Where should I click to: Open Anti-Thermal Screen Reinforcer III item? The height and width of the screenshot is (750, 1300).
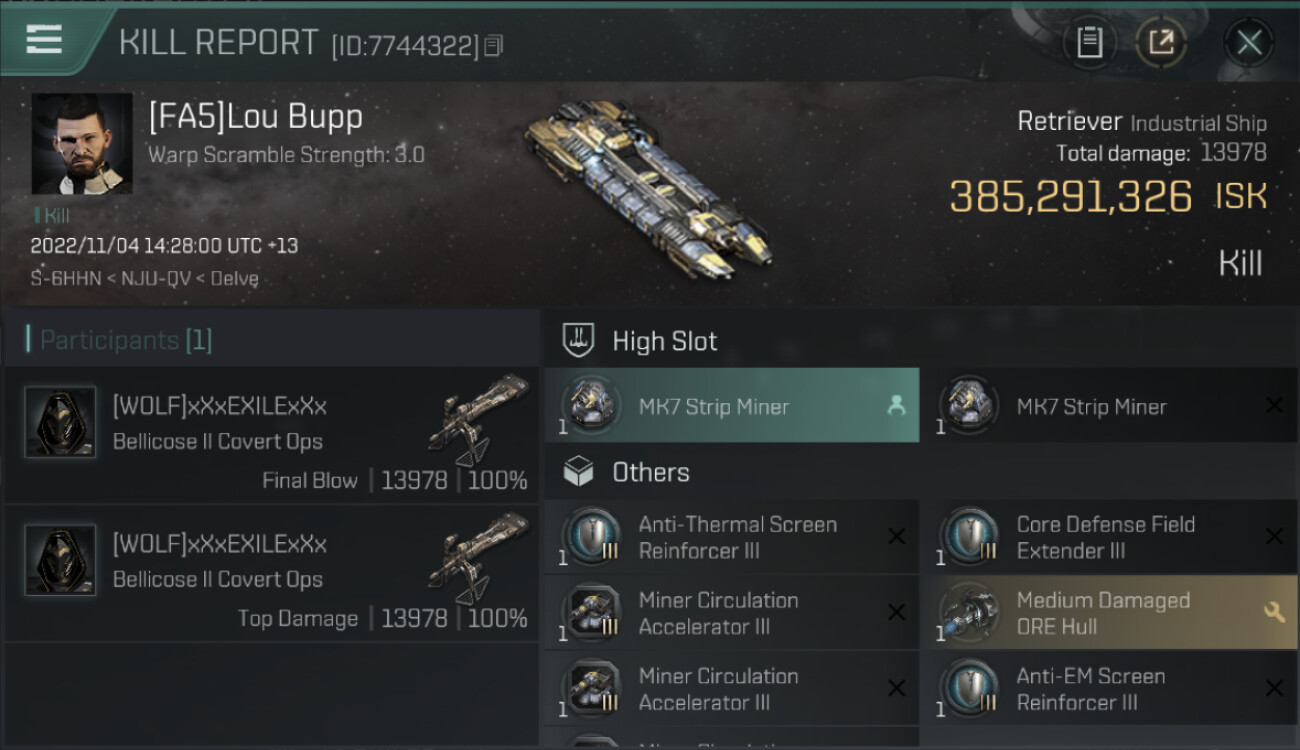click(x=732, y=537)
